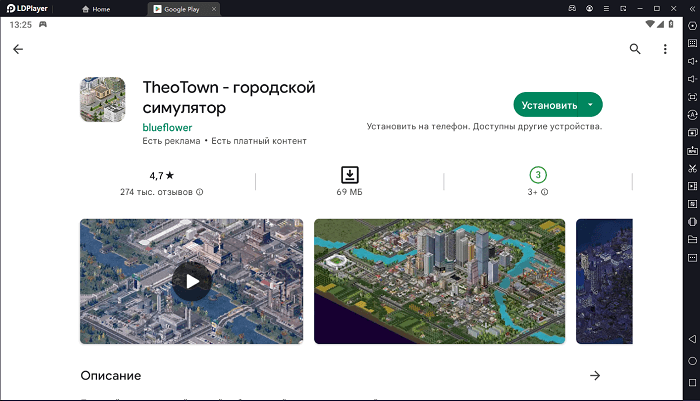
Task: Close the Google Play tab
Action: pos(214,9)
